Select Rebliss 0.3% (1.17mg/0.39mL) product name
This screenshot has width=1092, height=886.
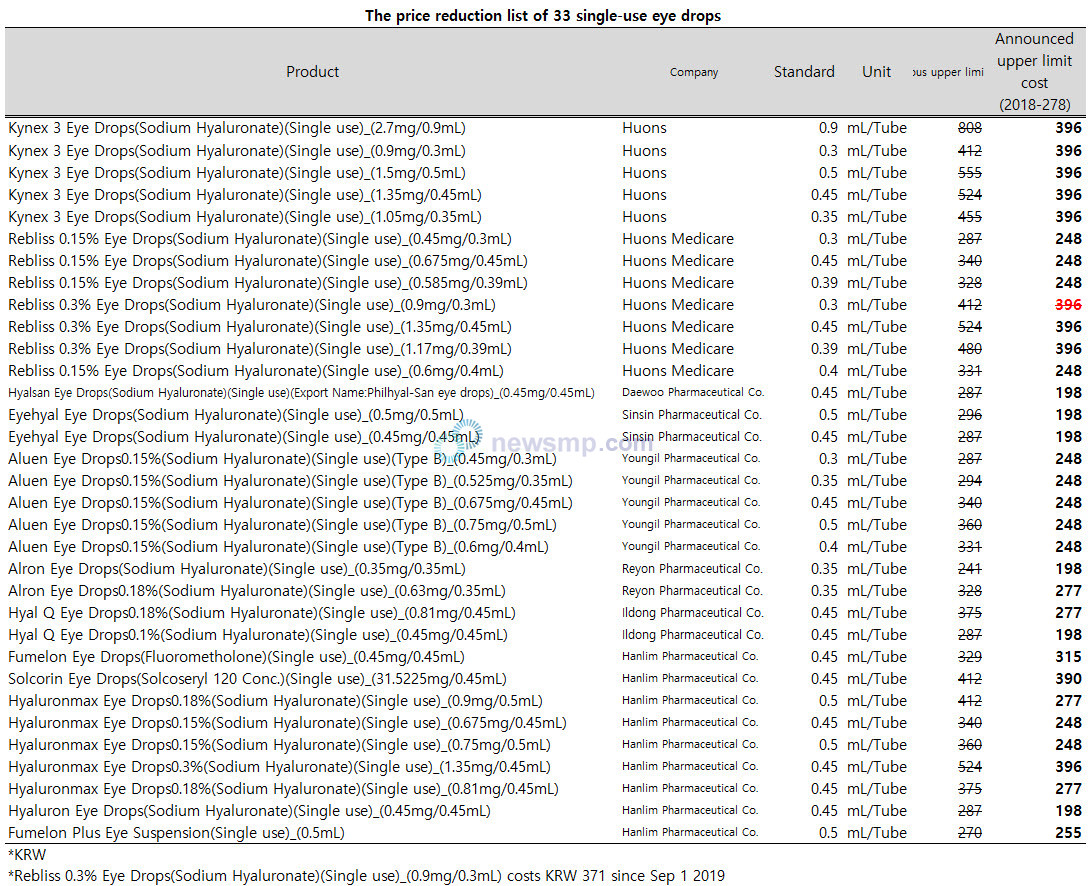[260, 349]
